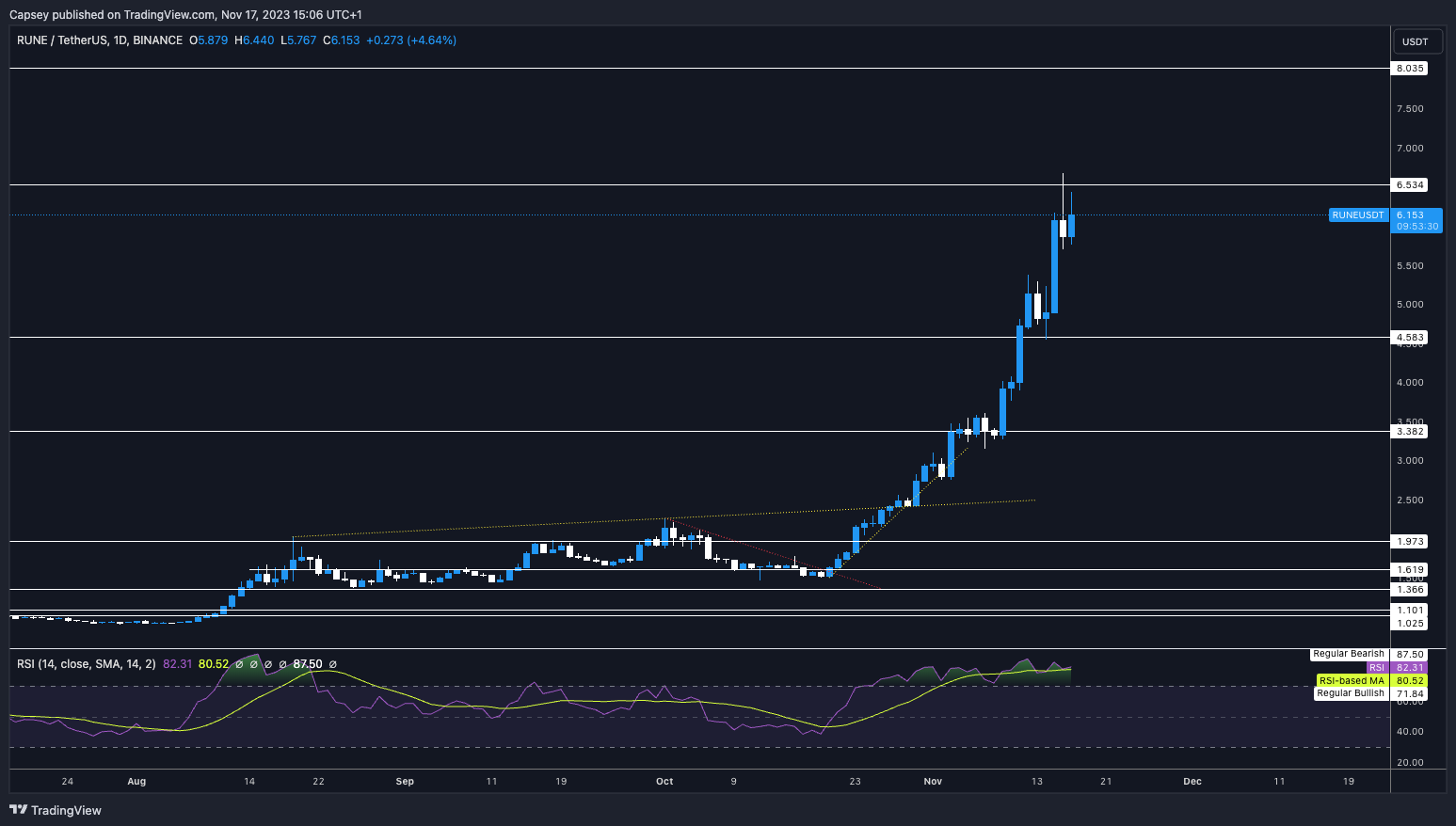Click the yellow RSI-based MA axis label
The image size is (1456, 826).
1352,681
